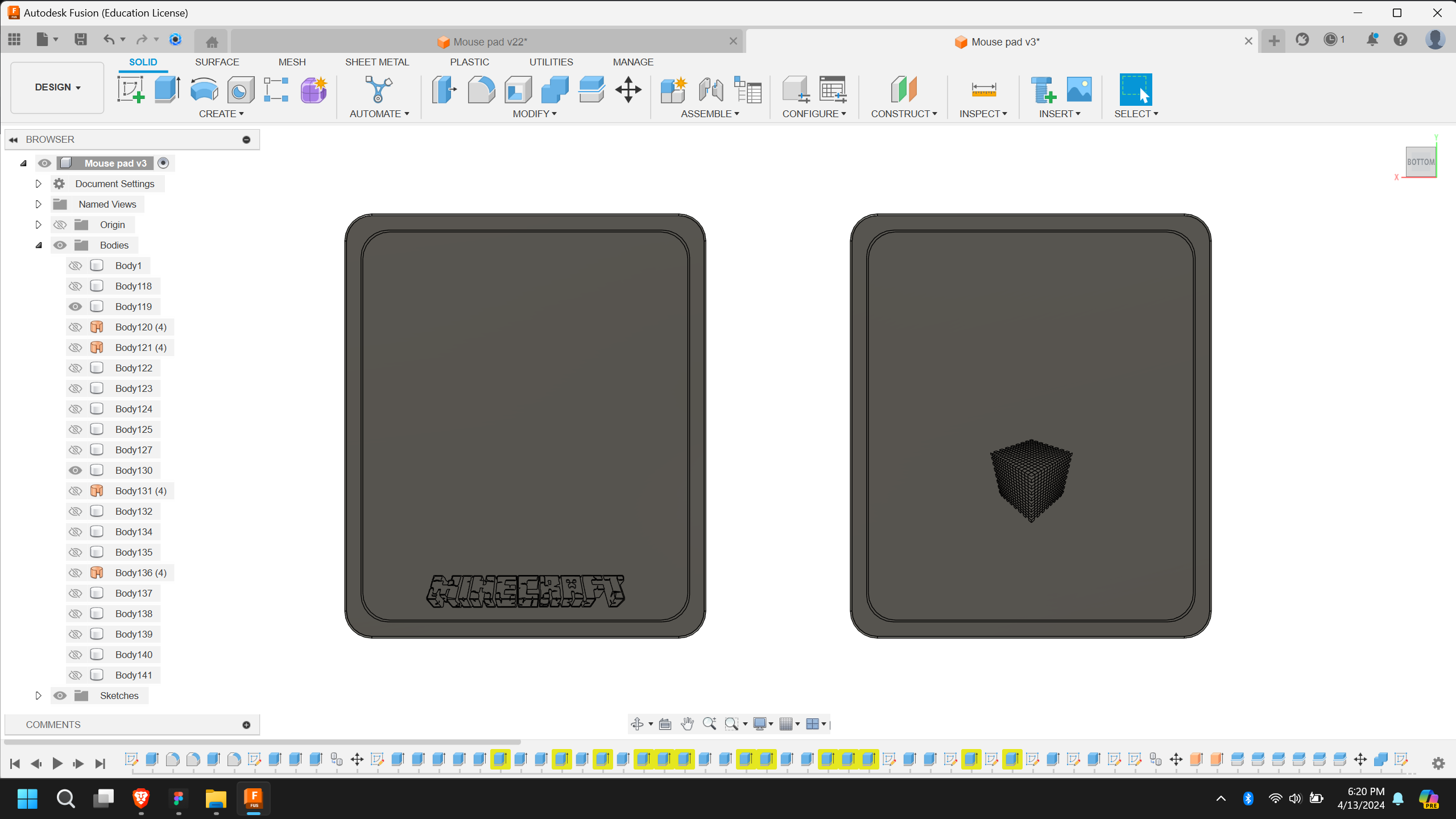Expand the Document Settings node
1456x819 pixels.
tap(38, 184)
